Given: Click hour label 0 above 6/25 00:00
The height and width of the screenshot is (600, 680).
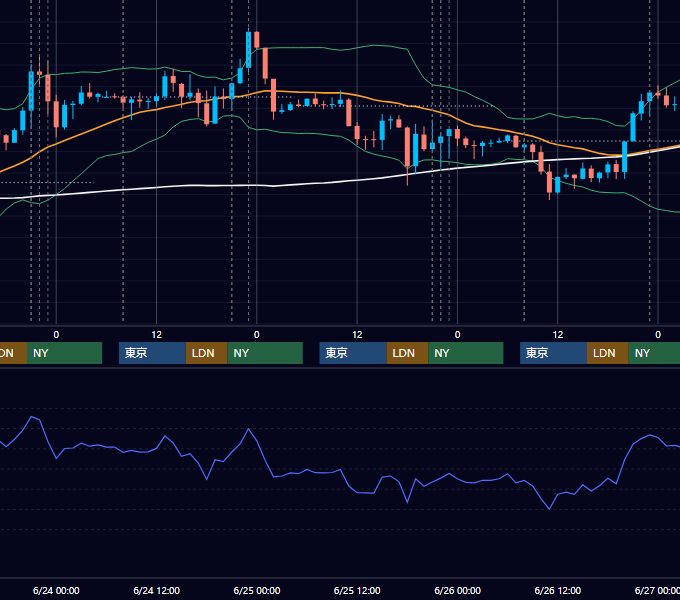Looking at the screenshot, I should 257,335.
